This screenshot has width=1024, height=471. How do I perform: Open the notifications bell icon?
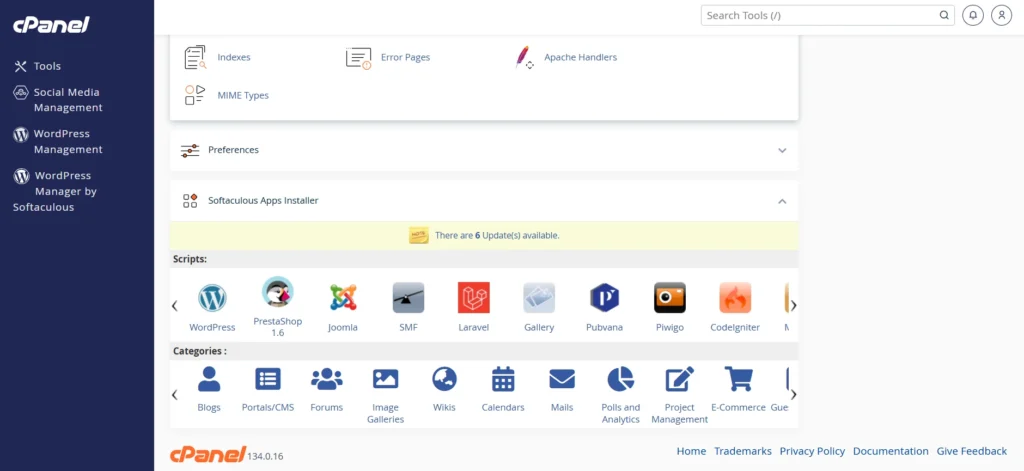click(x=973, y=15)
